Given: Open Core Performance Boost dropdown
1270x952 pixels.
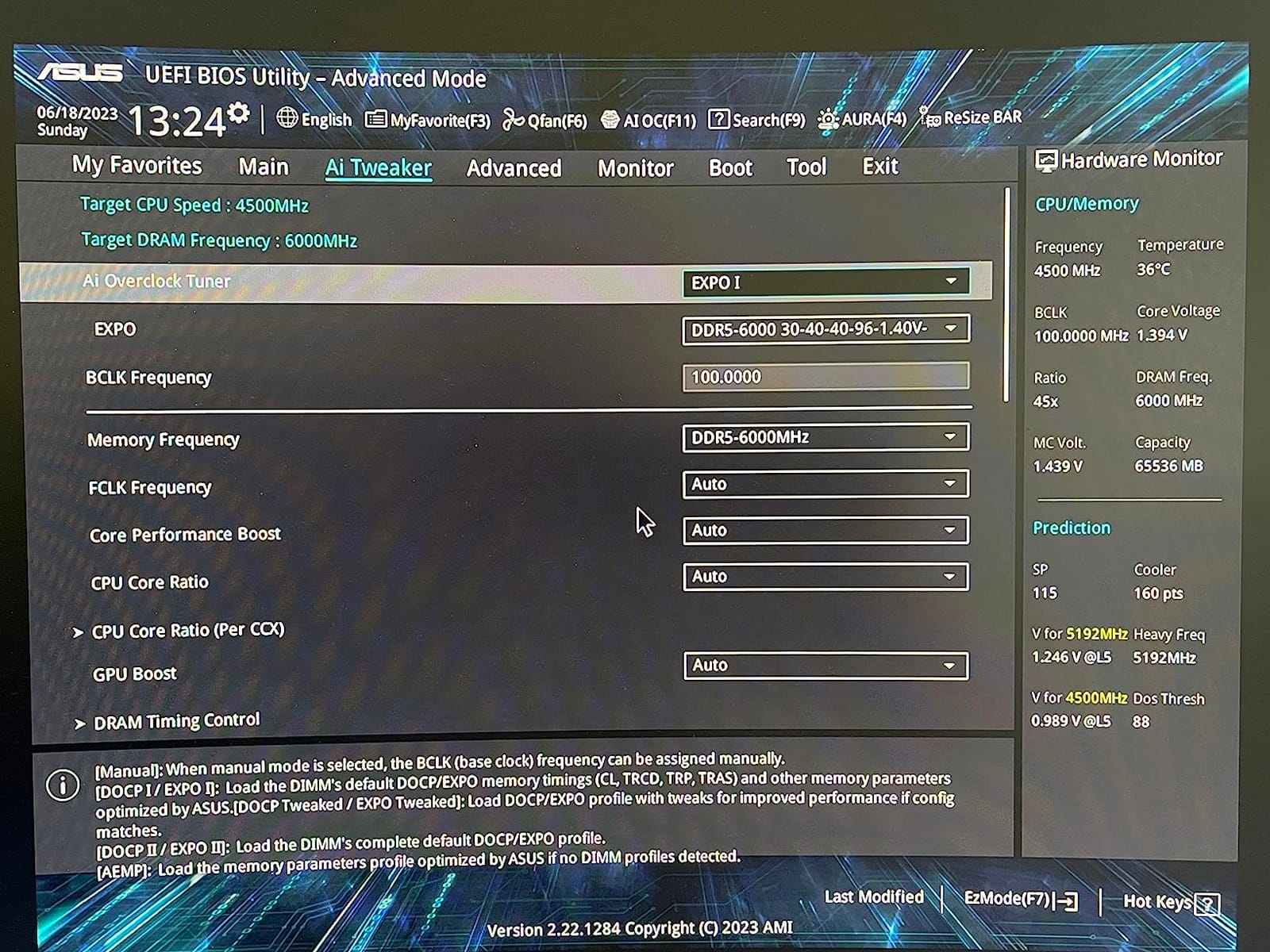Looking at the screenshot, I should pyautogui.click(x=825, y=530).
